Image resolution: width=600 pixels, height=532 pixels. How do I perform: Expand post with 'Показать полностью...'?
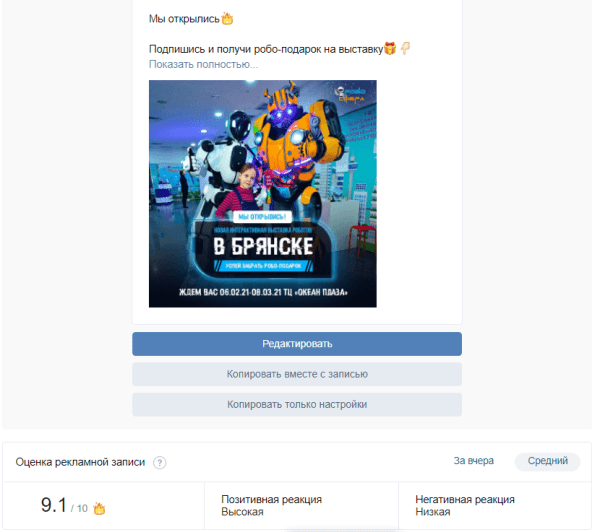tap(203, 64)
